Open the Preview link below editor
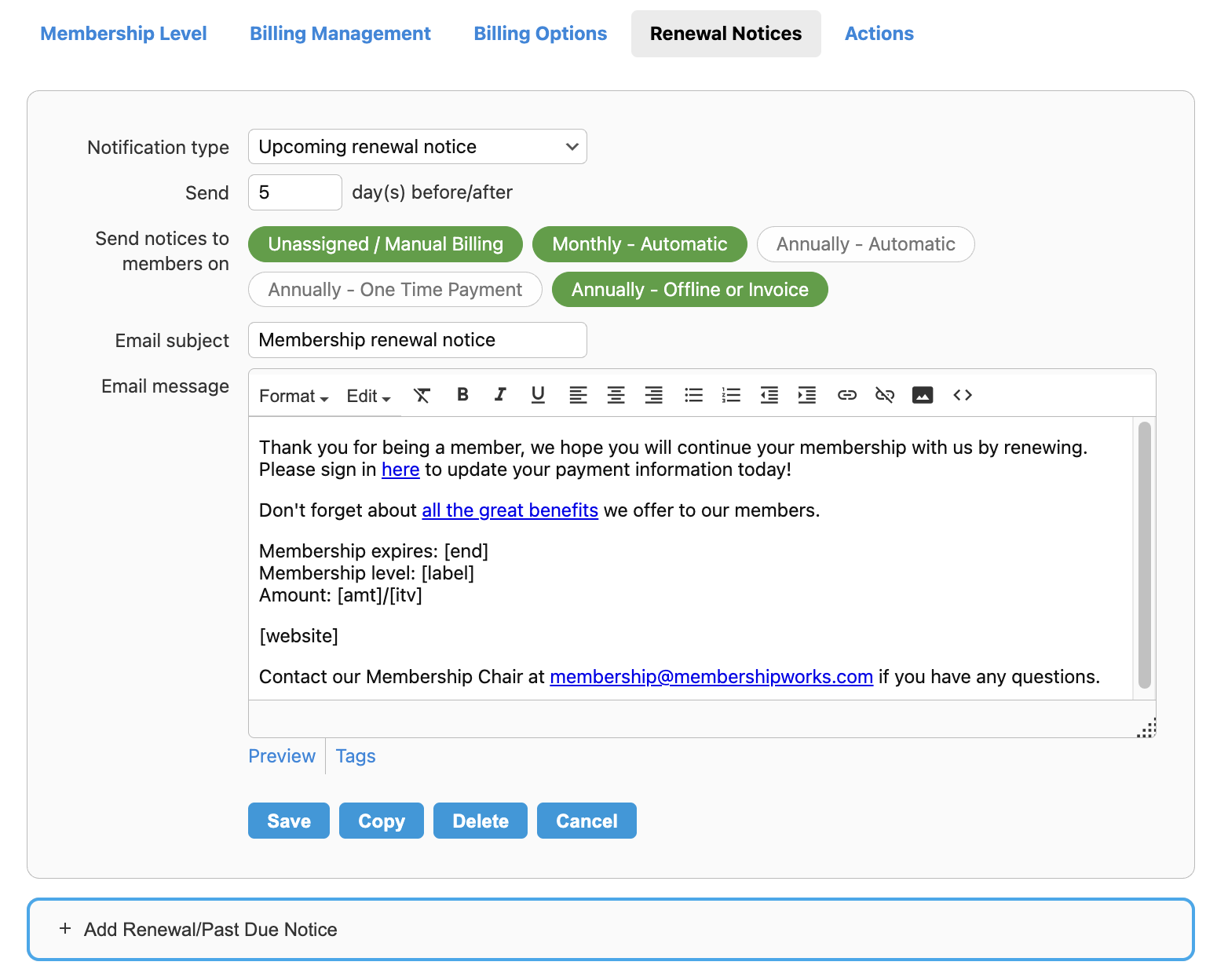This screenshot has width=1217, height=980. [282, 756]
